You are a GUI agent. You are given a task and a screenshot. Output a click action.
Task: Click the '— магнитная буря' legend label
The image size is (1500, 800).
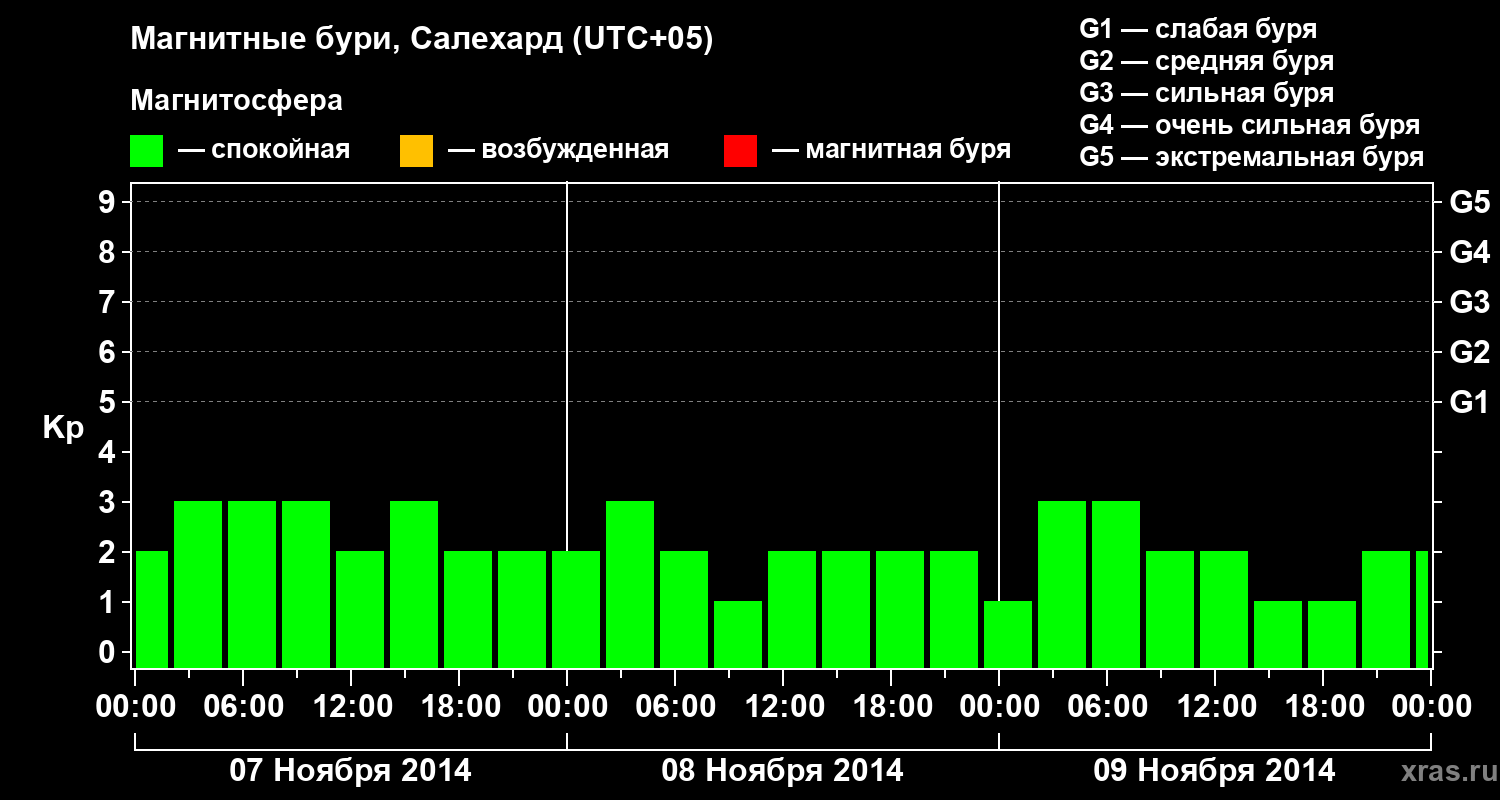892,150
